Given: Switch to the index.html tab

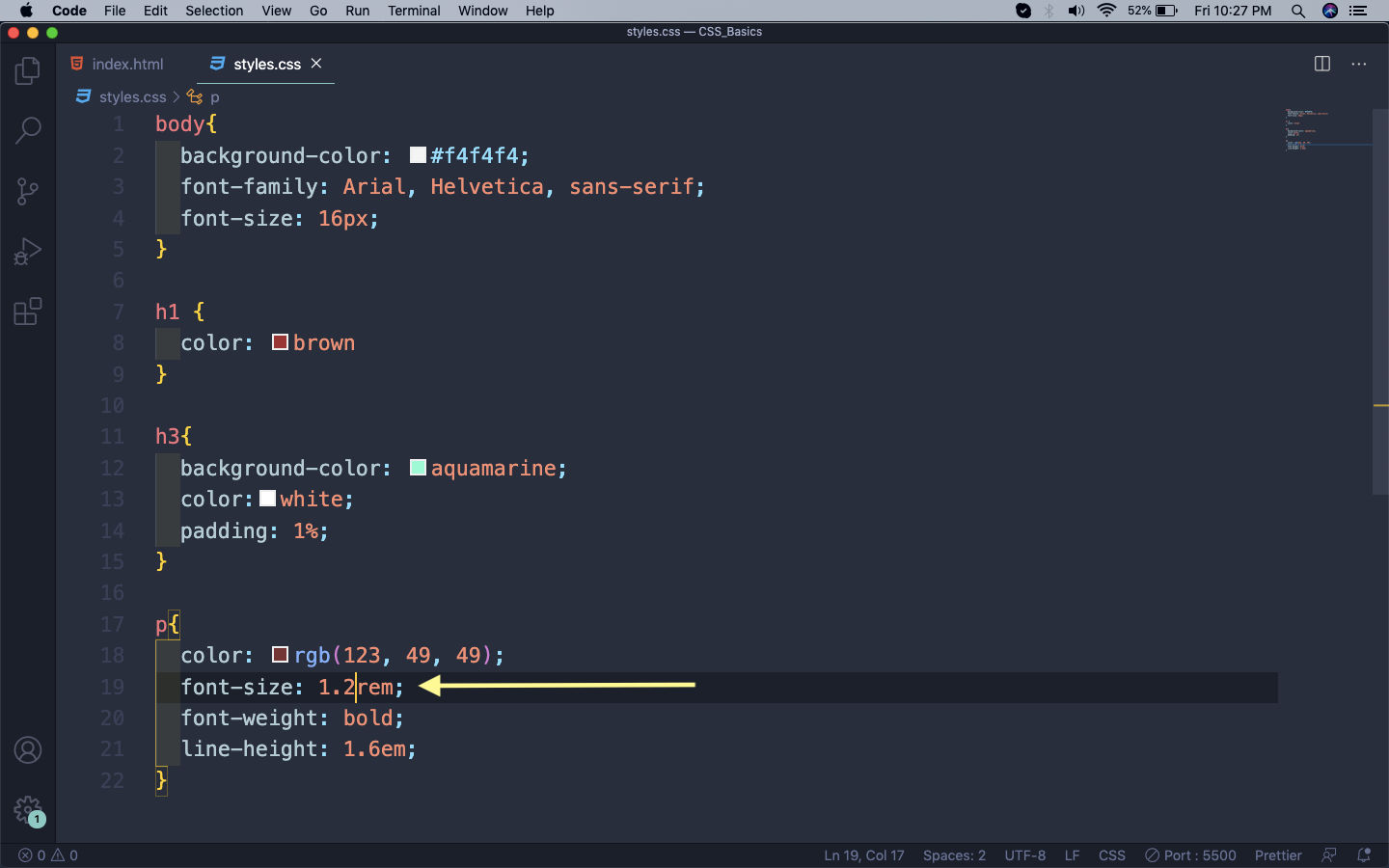Looking at the screenshot, I should click(118, 64).
